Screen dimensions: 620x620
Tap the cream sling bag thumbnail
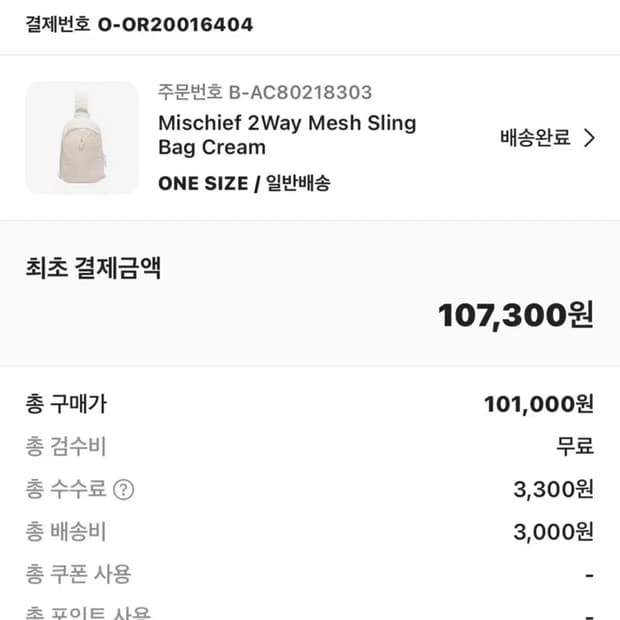tap(82, 138)
